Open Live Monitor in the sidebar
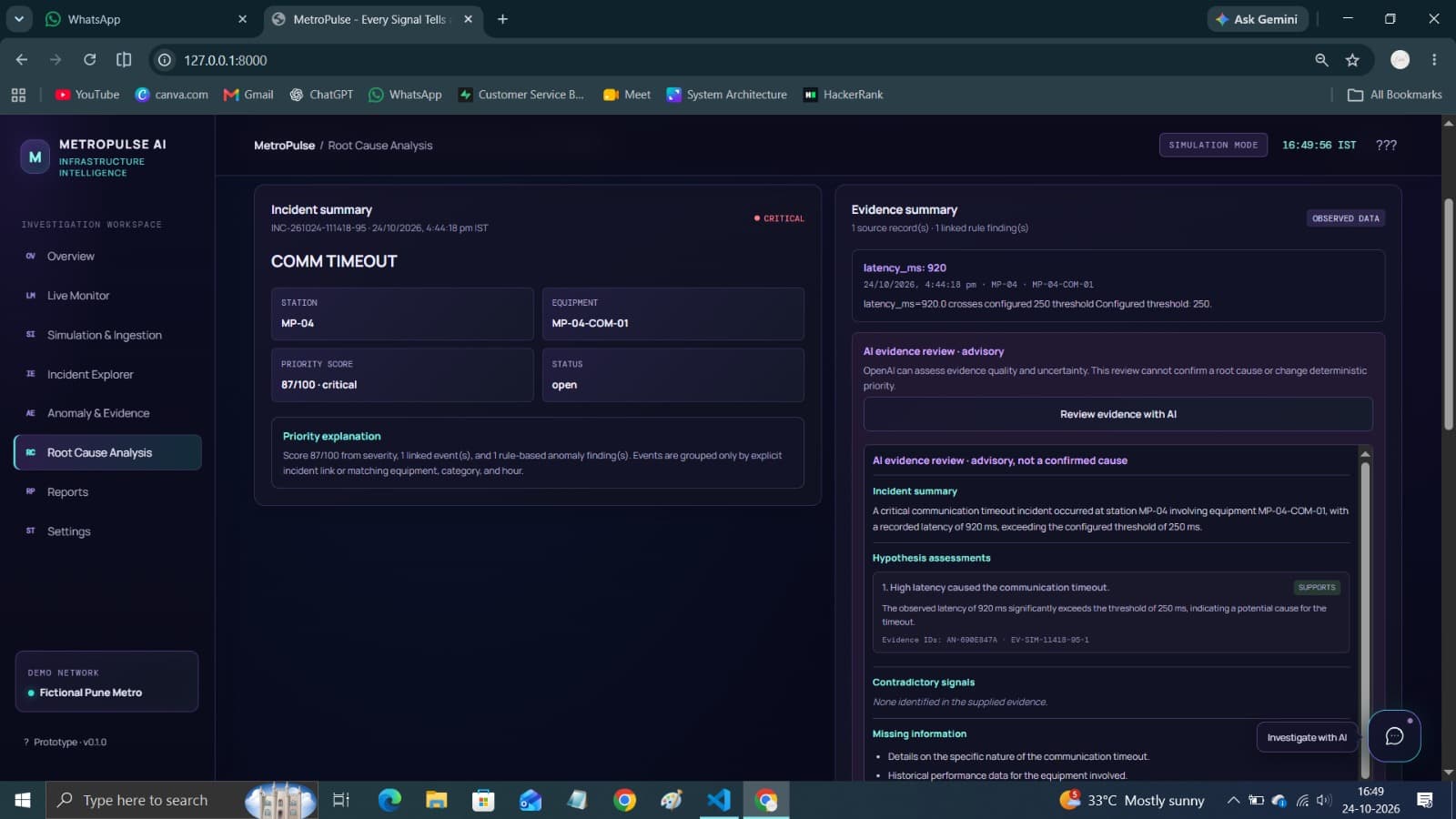The height and width of the screenshot is (819, 1456). click(107, 296)
